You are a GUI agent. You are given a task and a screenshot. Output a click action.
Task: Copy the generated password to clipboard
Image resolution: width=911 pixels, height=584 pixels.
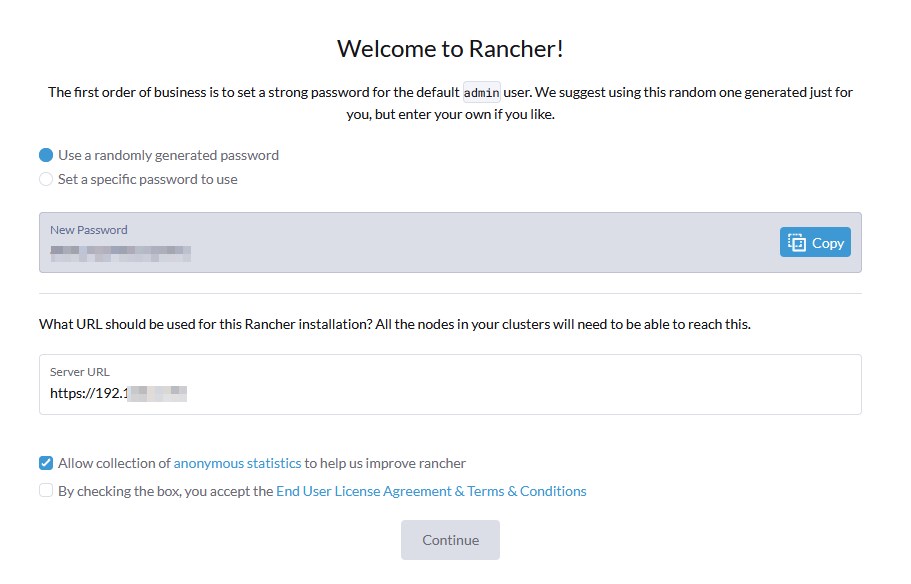(815, 242)
